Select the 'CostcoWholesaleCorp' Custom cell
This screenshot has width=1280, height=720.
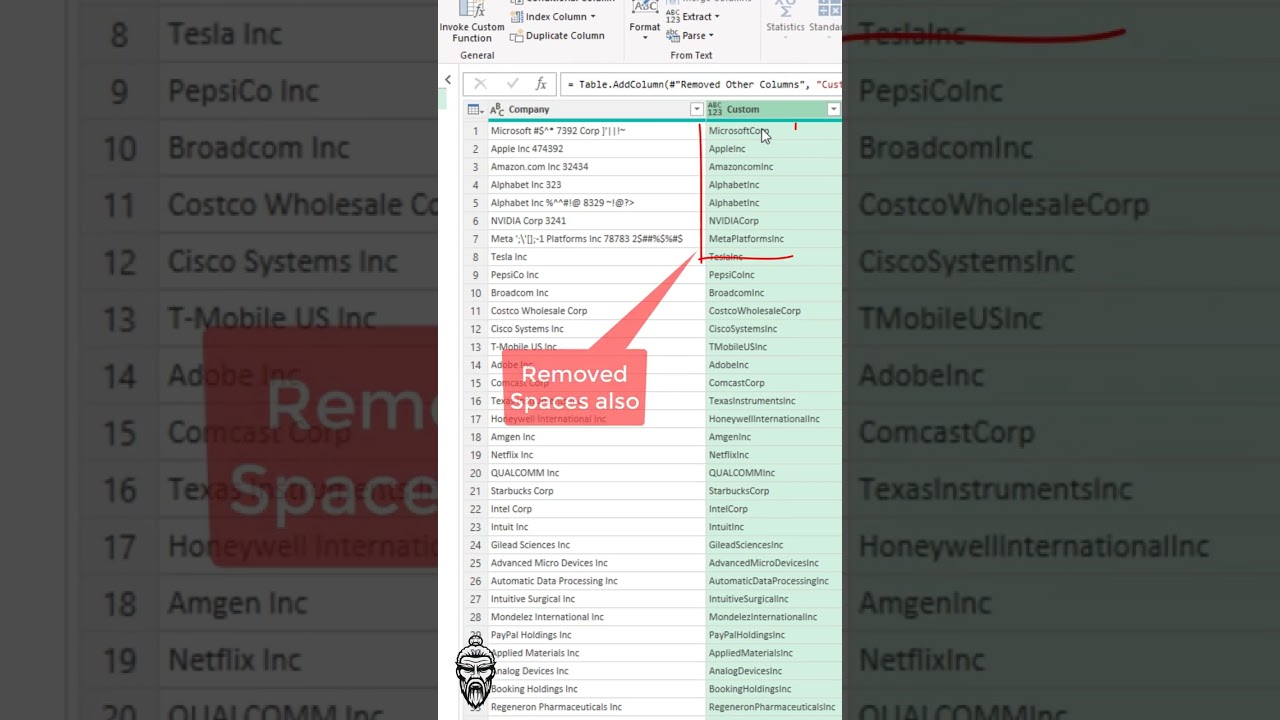tap(773, 311)
